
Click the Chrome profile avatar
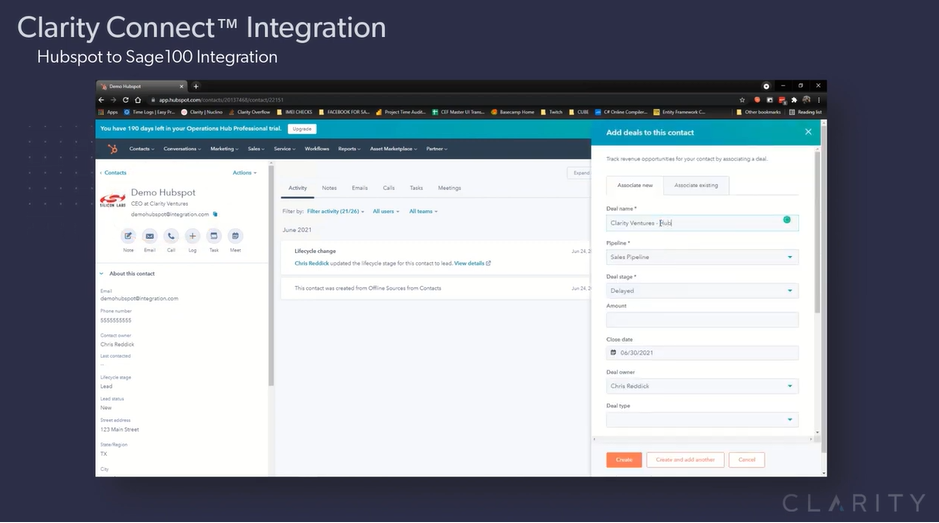(x=807, y=100)
